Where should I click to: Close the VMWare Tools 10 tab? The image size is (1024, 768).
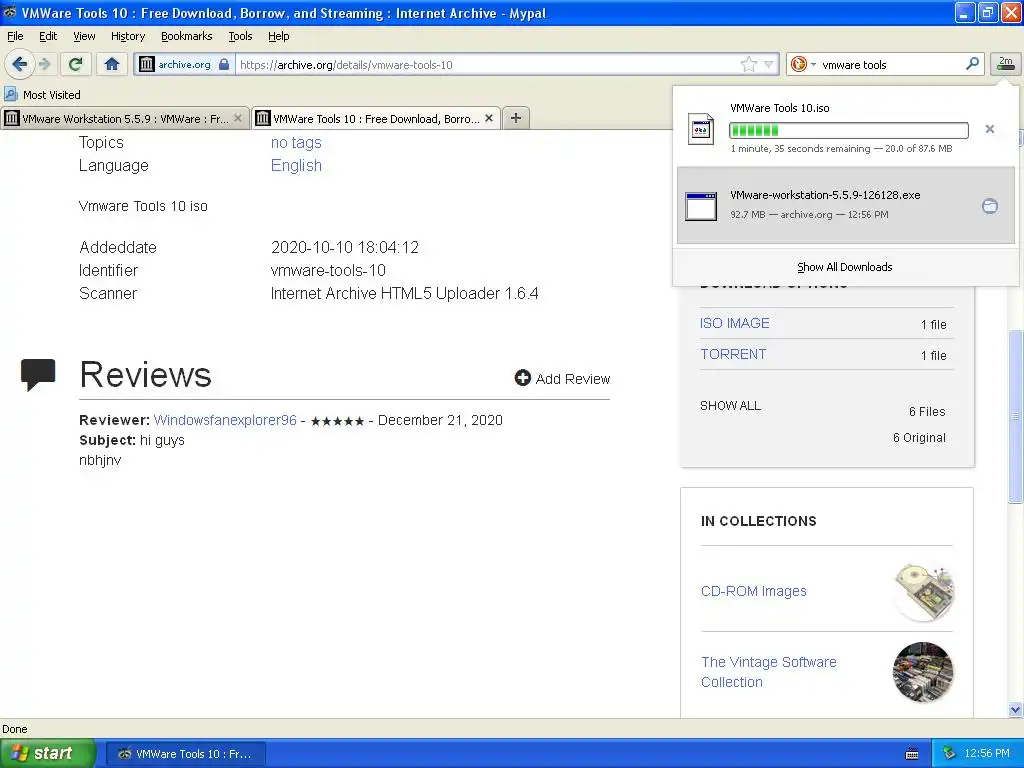(x=488, y=118)
